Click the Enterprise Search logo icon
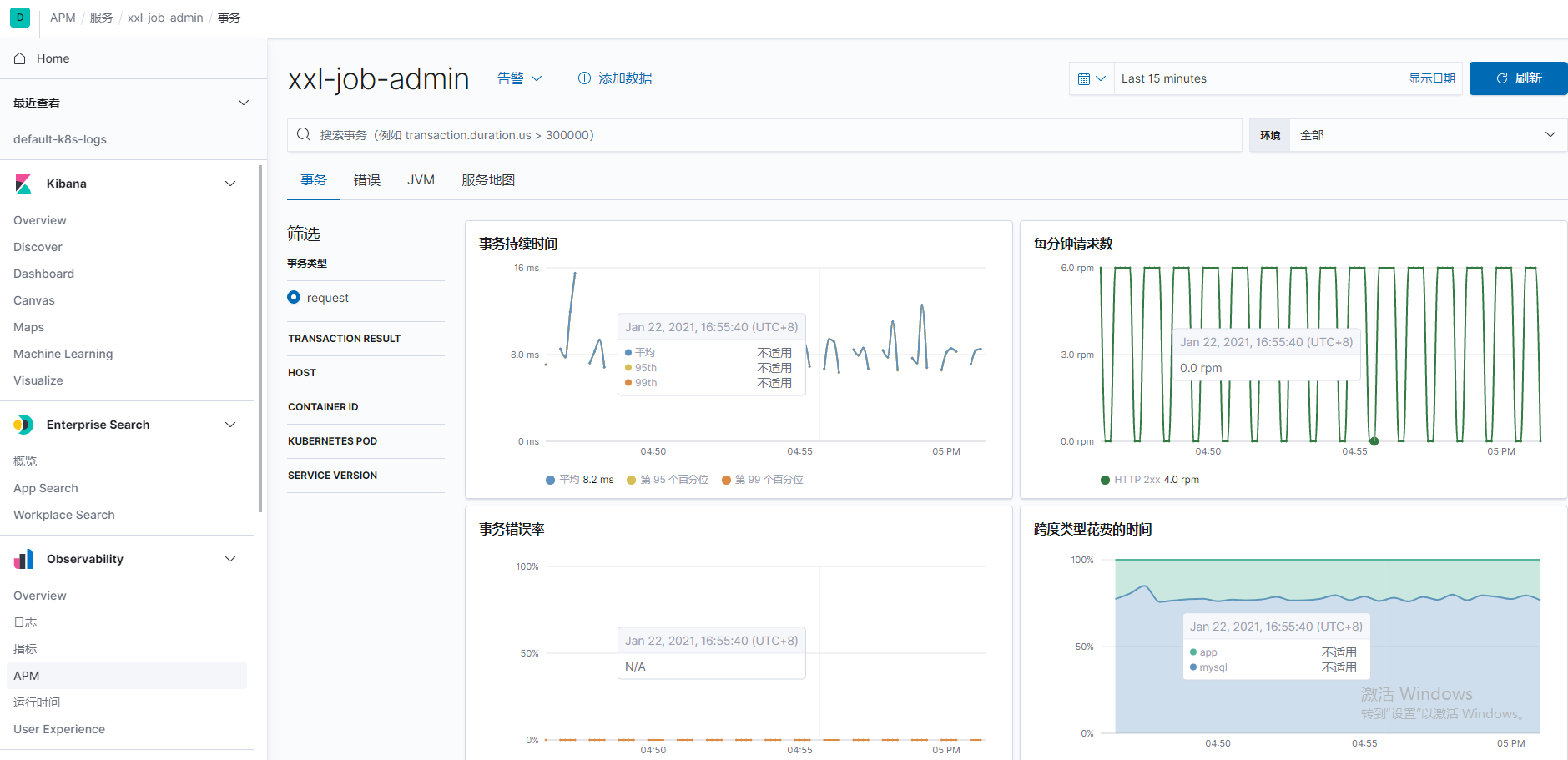 click(x=23, y=425)
